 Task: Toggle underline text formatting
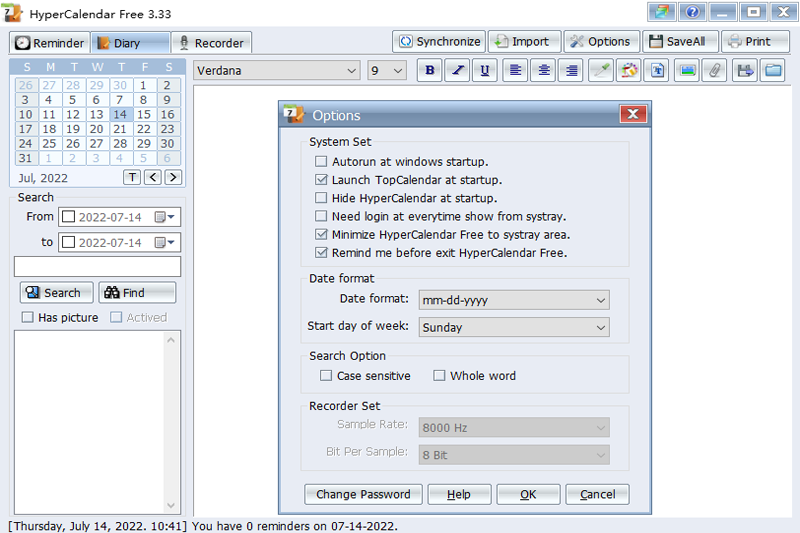pos(485,70)
